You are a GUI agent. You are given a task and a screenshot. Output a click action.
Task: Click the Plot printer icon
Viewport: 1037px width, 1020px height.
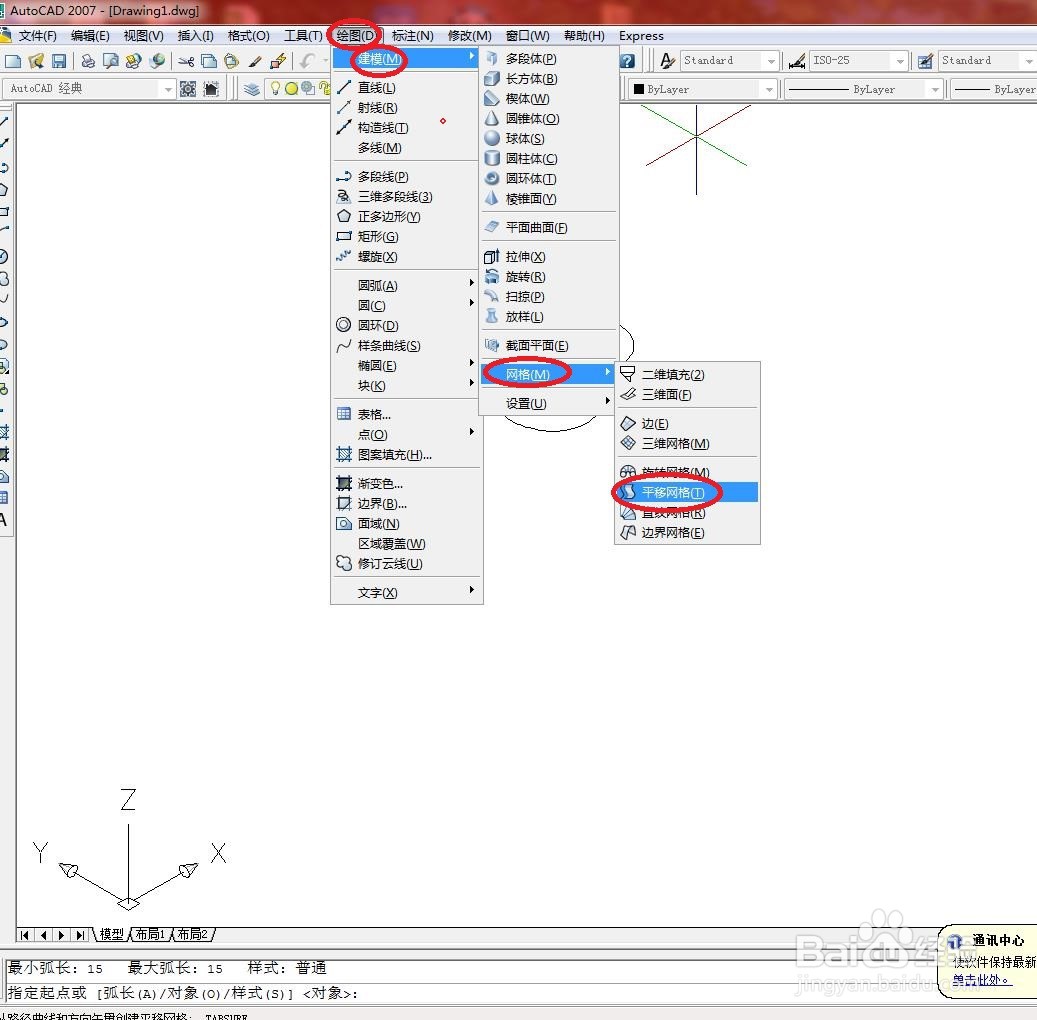pos(88,62)
